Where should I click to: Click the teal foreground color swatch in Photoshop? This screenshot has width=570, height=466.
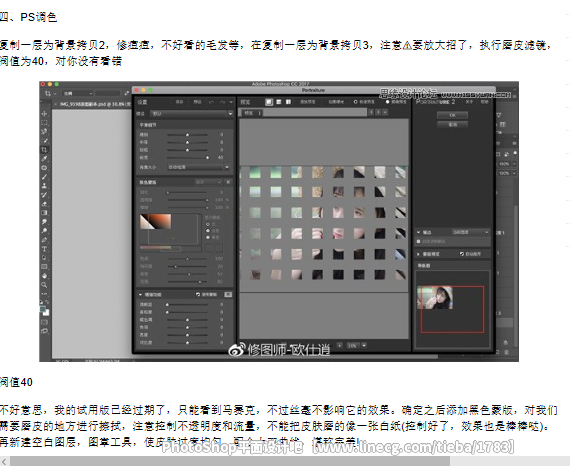[x=43, y=309]
